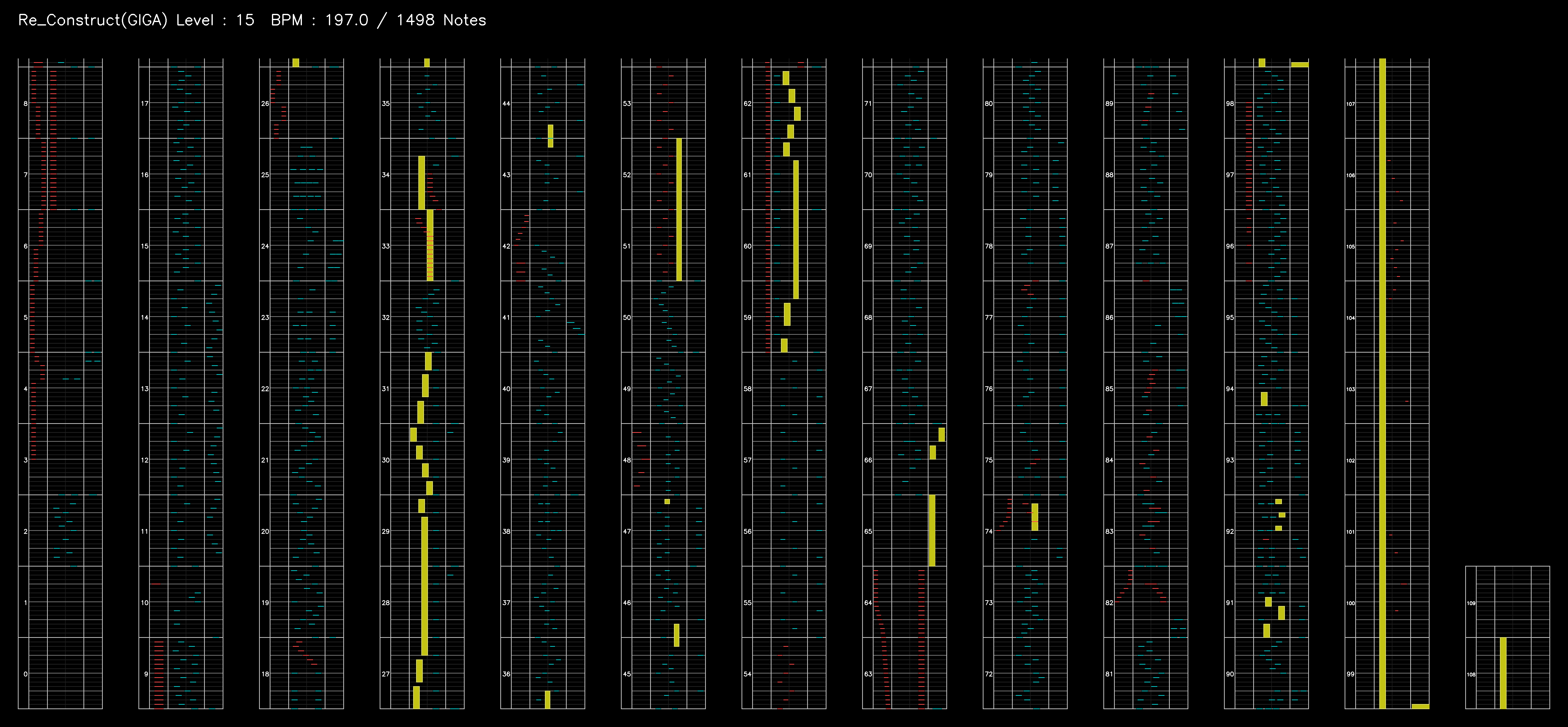Select measure number 76 label

tap(988, 388)
